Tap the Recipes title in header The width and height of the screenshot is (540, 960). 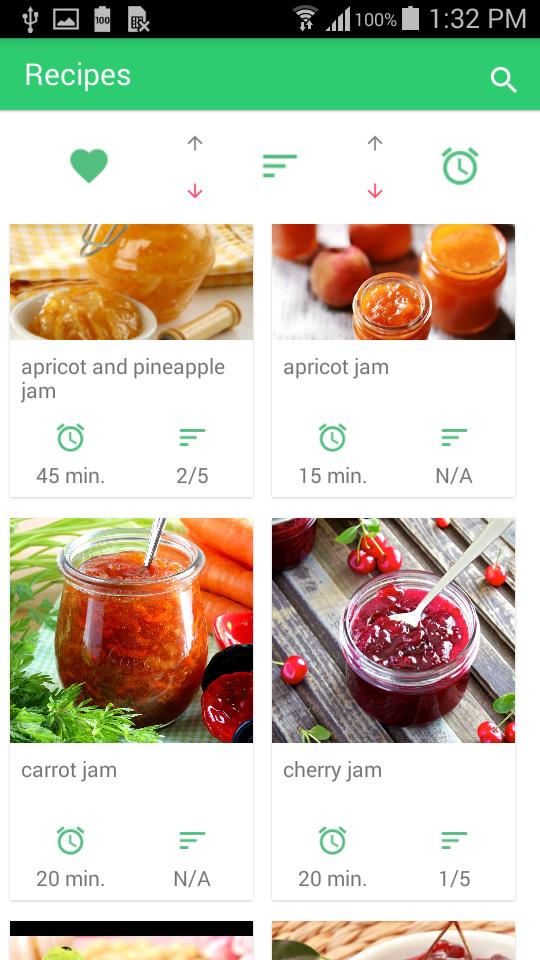pyautogui.click(x=78, y=75)
